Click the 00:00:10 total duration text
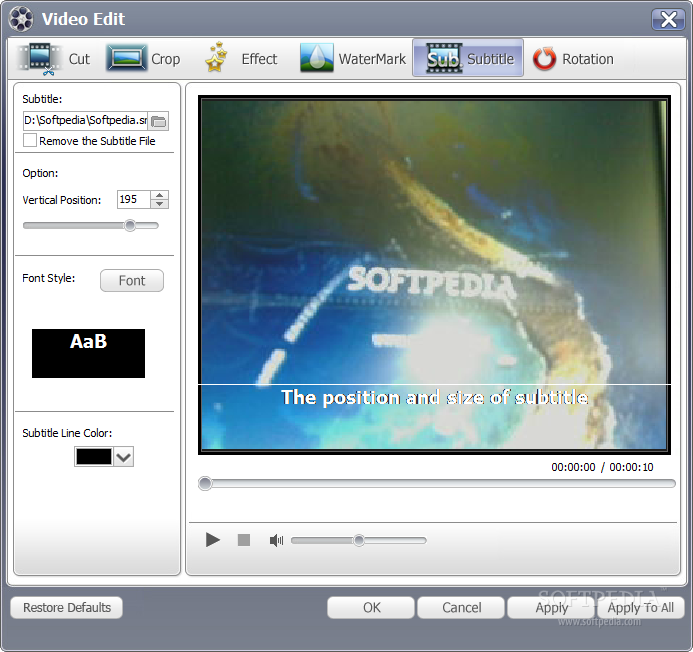Viewport: 693px width, 652px height. click(x=631, y=467)
